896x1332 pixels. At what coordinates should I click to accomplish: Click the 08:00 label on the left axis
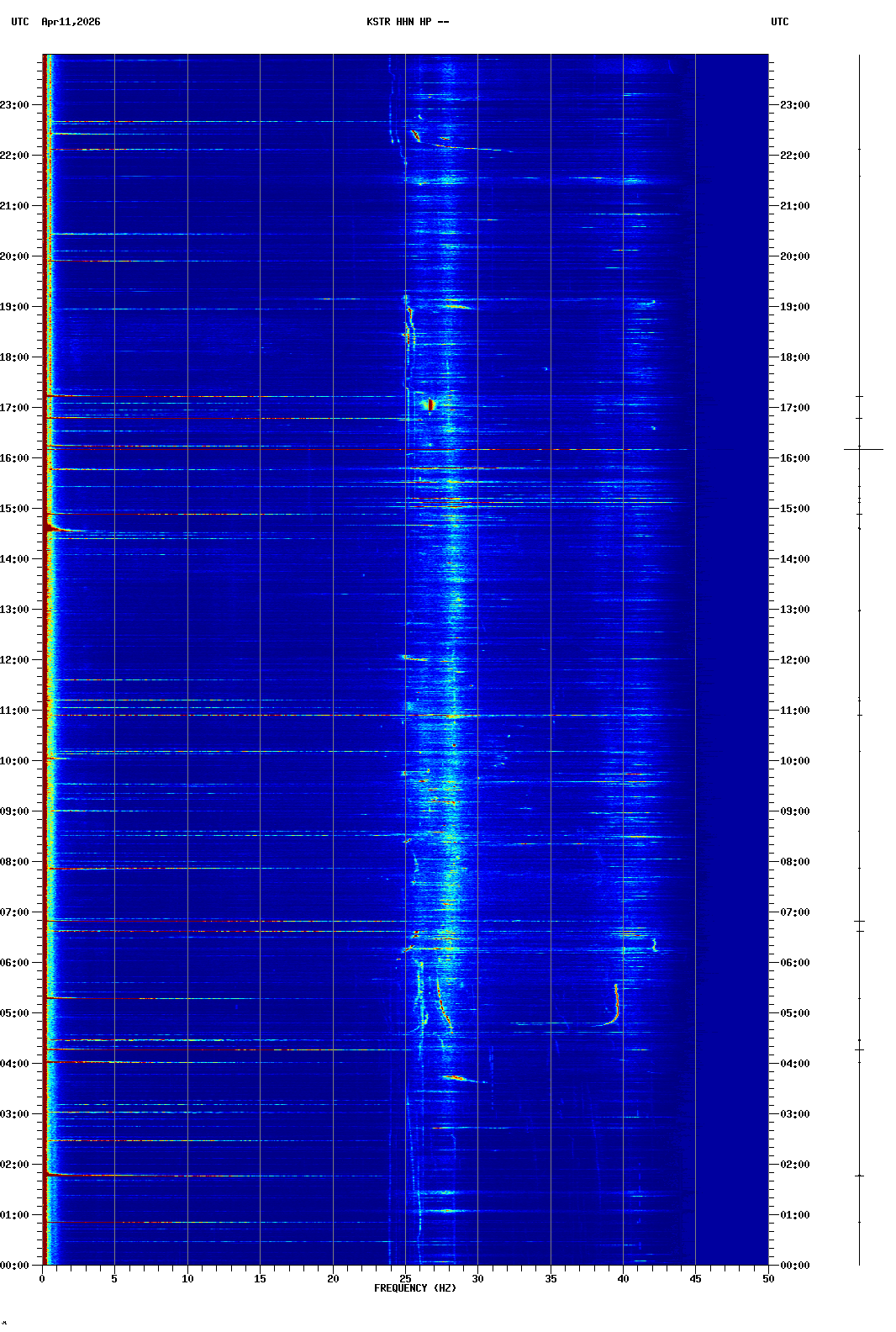click(15, 862)
